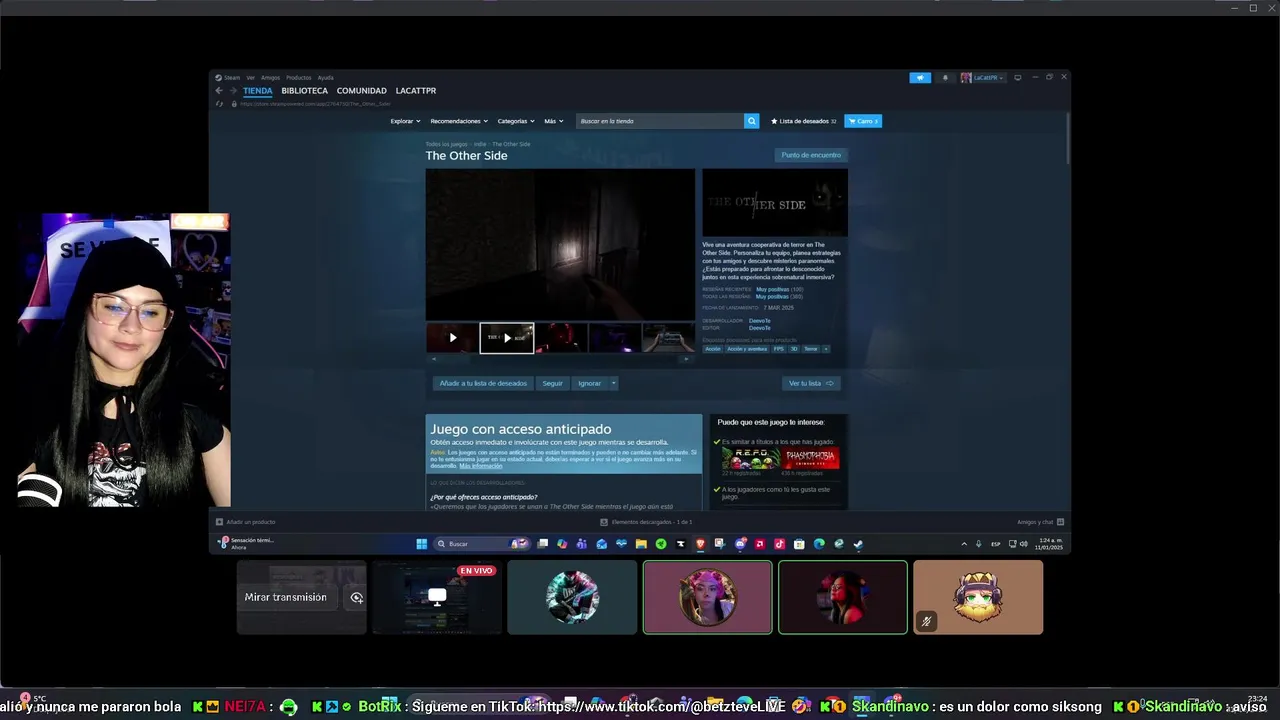Open the LACATTPR profile tab
The image size is (1280, 720).
click(x=415, y=90)
